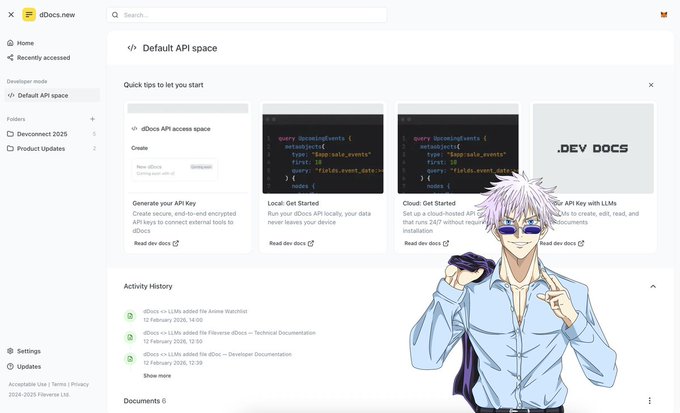This screenshot has height=413, width=680.
Task: Open the Product Updates folder
Action: (x=40, y=148)
